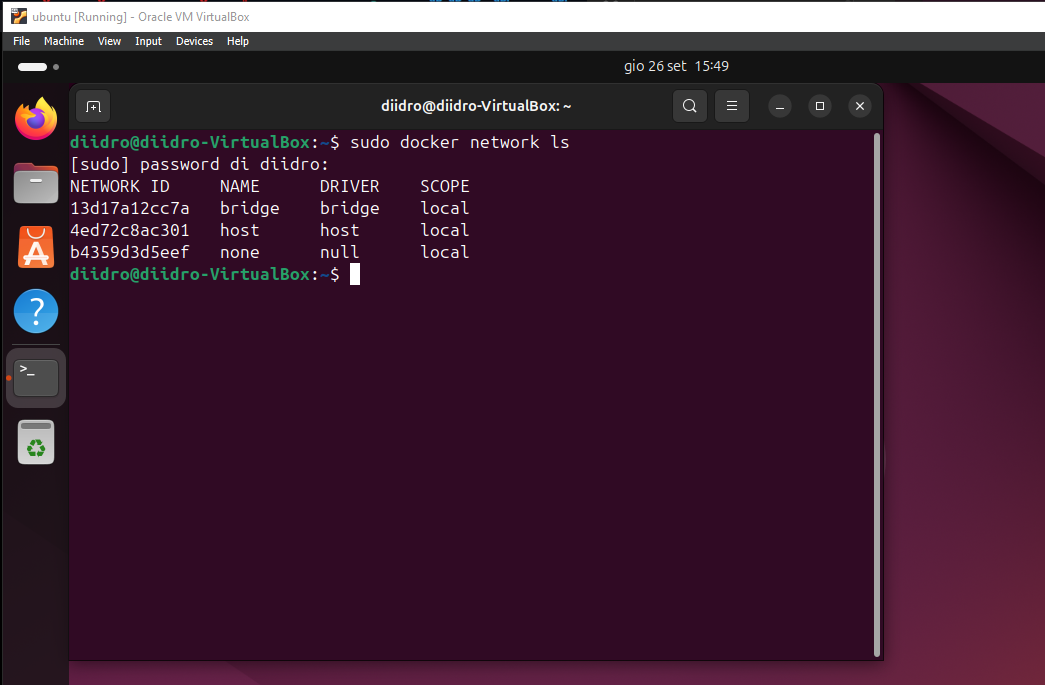The height and width of the screenshot is (685, 1045).
Task: Open the VirtualBox Input menu
Action: coord(147,41)
